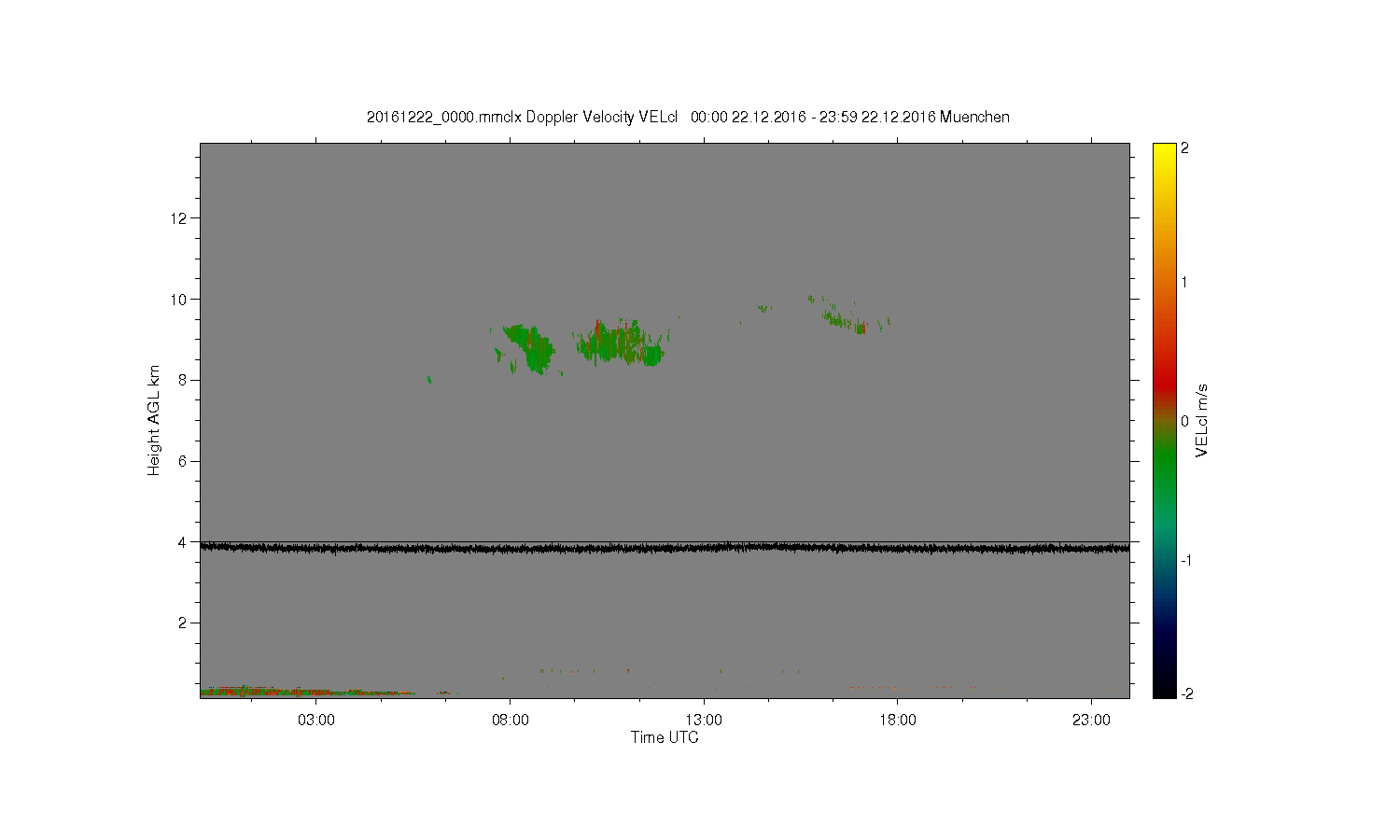Click the 18:00 time tick label

(x=898, y=721)
